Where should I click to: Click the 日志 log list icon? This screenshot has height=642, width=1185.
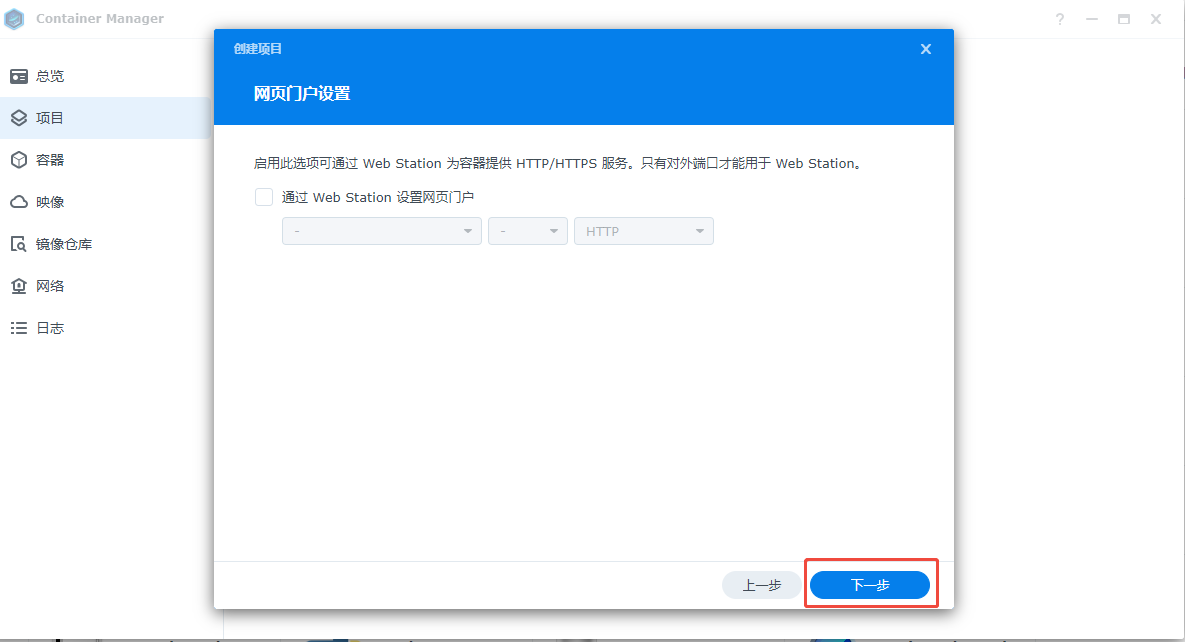point(19,328)
